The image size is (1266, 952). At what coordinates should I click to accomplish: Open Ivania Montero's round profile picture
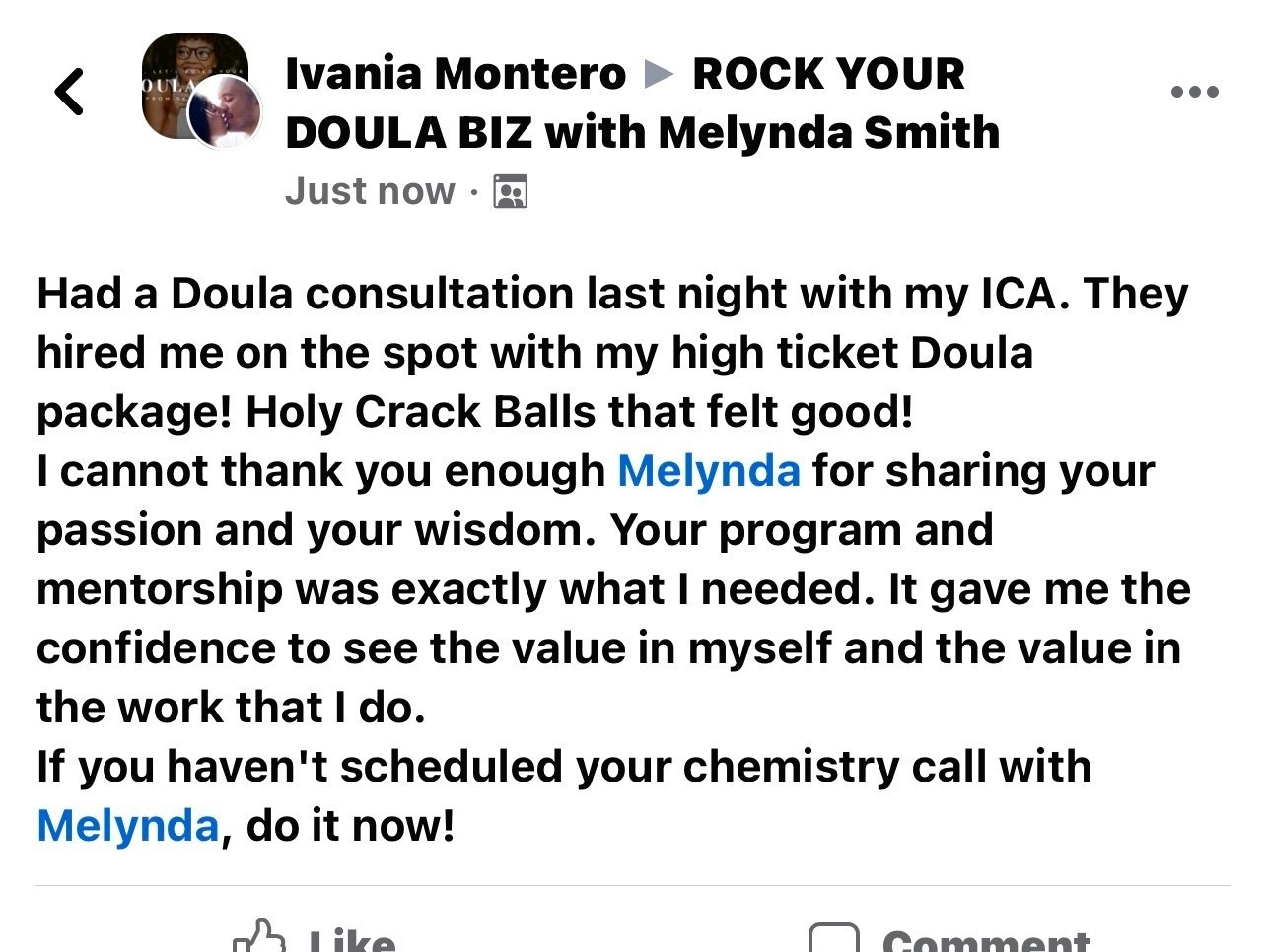coord(226,111)
